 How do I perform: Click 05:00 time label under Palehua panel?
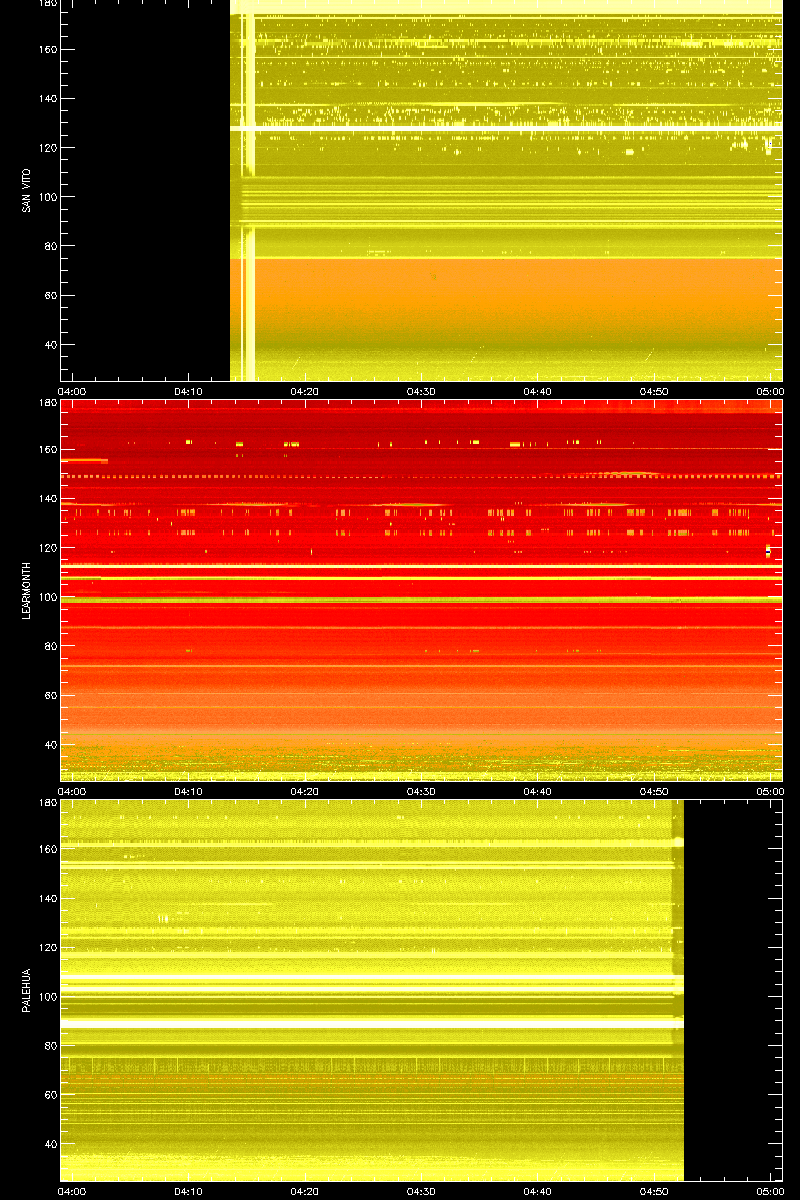(769, 1191)
